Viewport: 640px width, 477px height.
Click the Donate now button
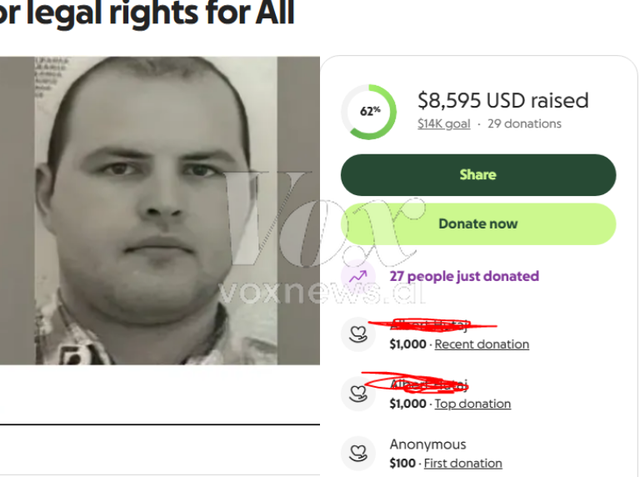click(x=478, y=224)
